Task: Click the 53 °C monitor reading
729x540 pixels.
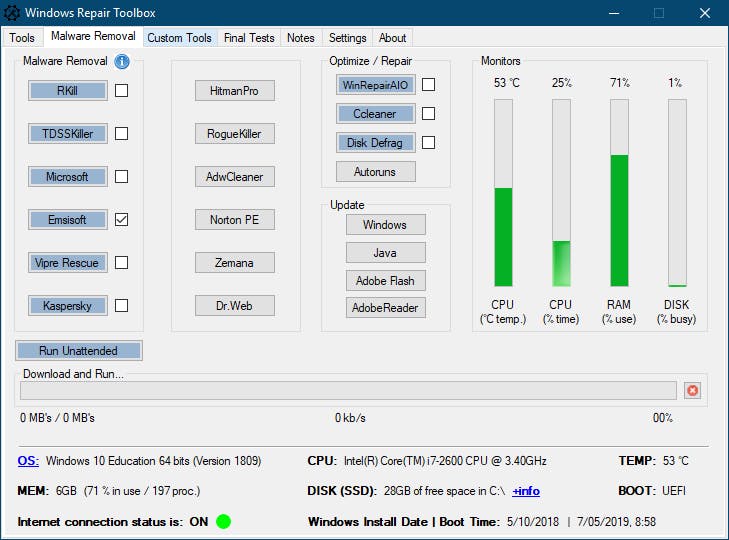Action: [x=506, y=83]
